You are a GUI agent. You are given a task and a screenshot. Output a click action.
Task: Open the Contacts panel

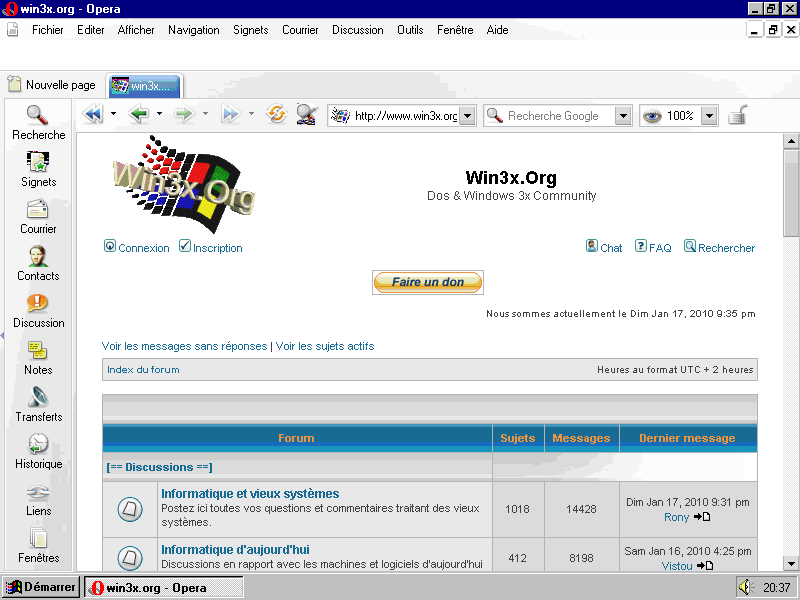pos(38,263)
